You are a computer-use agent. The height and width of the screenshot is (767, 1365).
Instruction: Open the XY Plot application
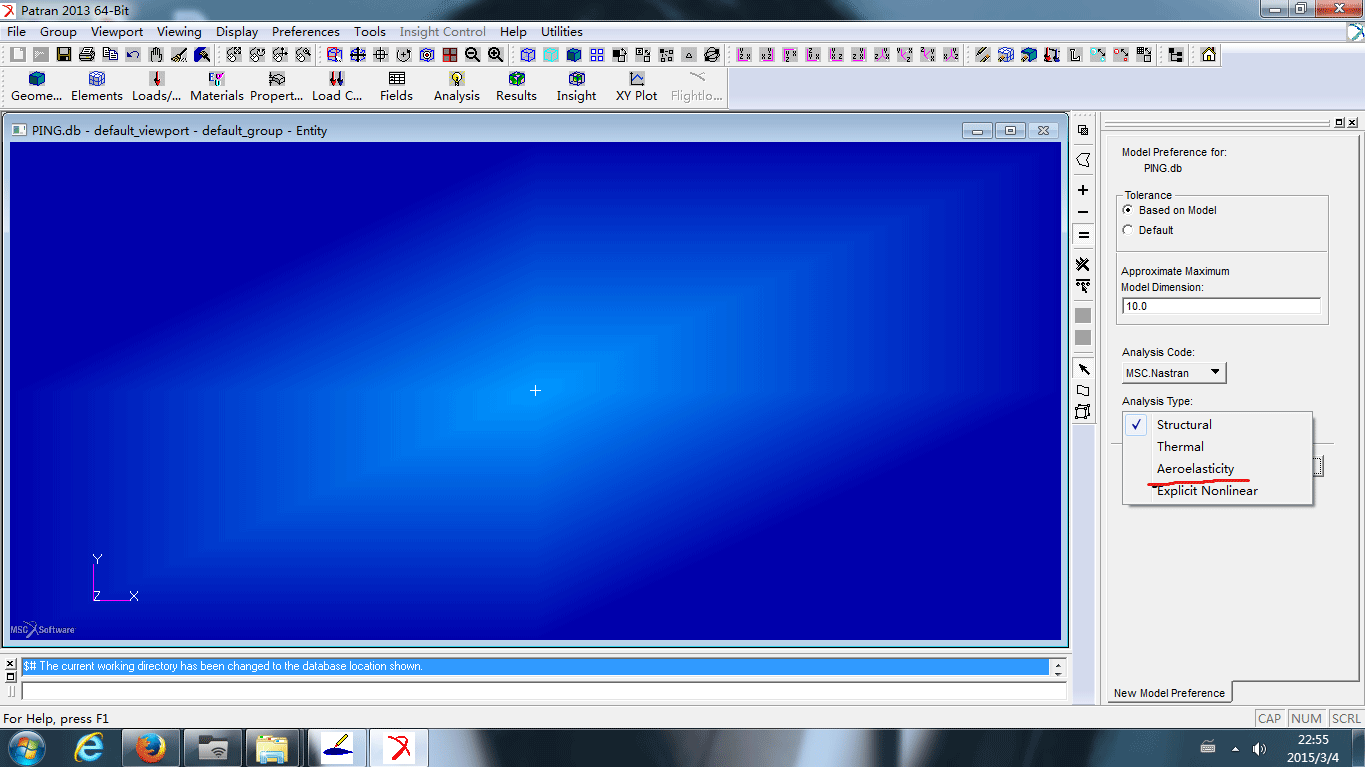637,87
